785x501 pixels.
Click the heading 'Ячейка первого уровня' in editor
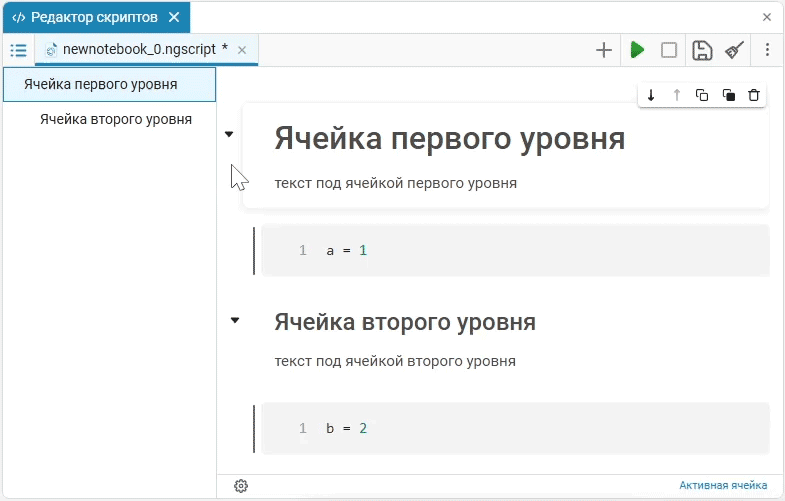[450, 139]
